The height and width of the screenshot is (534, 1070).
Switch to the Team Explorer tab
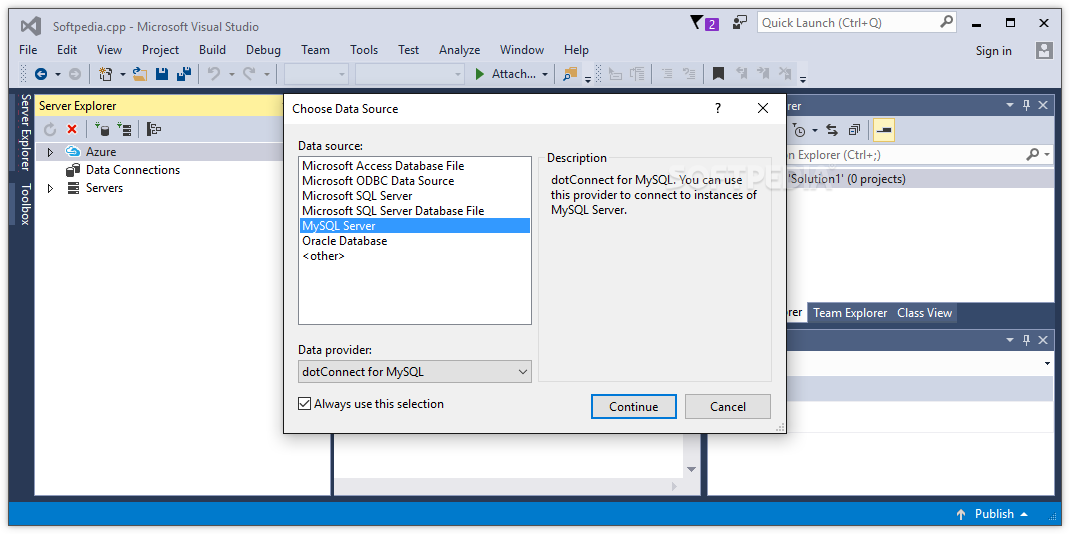click(850, 313)
